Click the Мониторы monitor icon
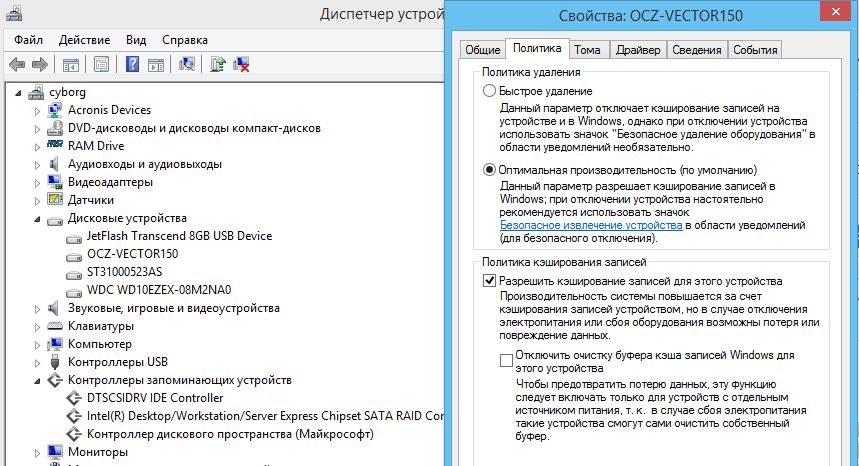859x466 pixels. pyautogui.click(x=54, y=452)
